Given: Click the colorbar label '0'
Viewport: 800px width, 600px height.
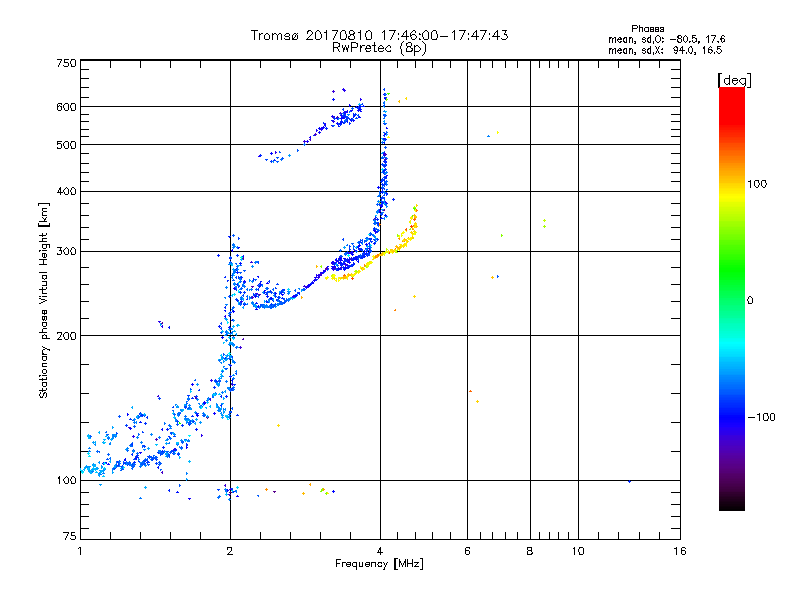Looking at the screenshot, I should click(x=750, y=301).
